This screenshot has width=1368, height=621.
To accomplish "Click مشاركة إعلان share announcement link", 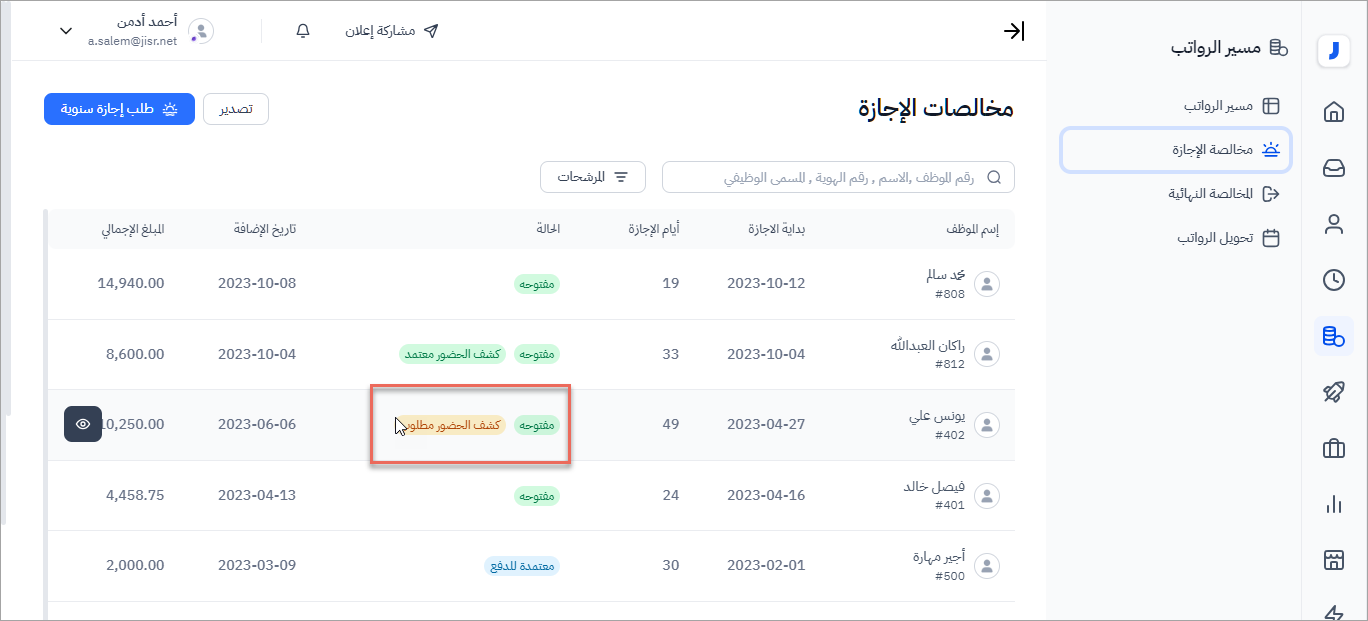I will (x=392, y=31).
